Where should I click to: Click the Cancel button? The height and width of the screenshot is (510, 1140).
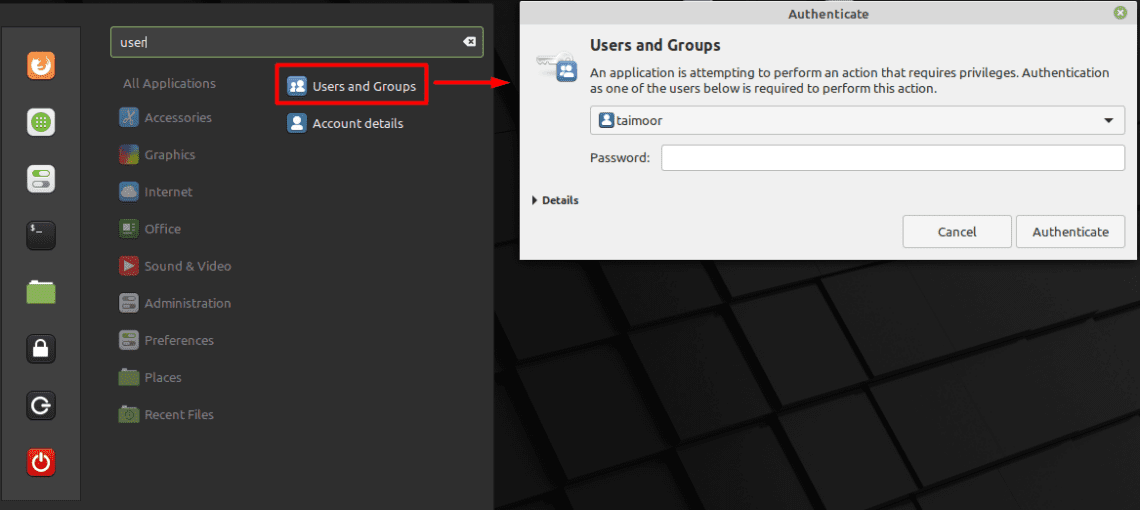click(x=957, y=232)
